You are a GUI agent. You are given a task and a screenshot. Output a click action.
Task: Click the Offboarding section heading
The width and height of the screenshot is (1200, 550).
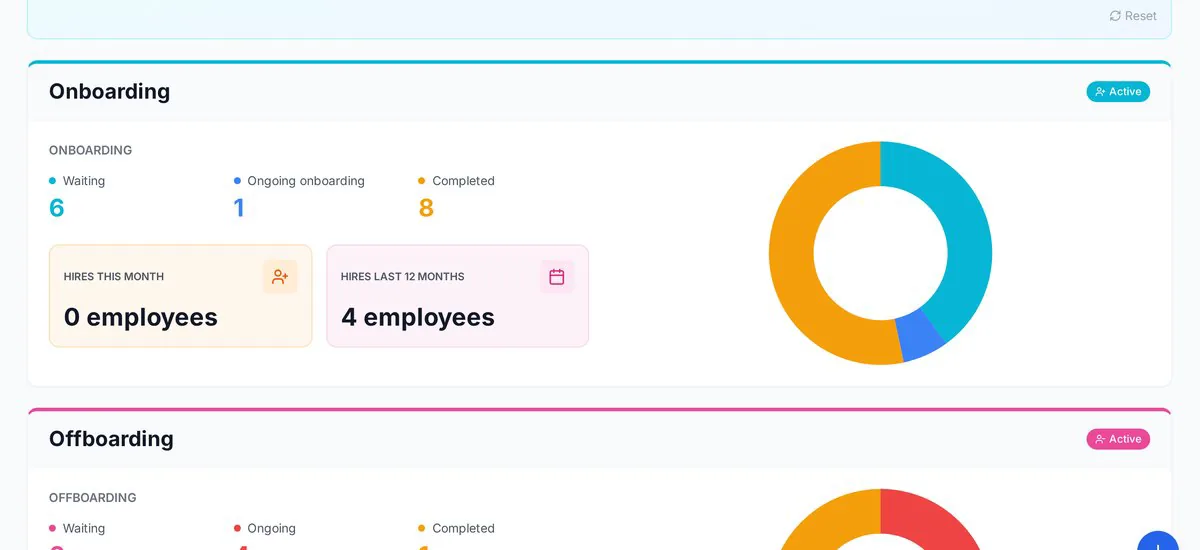click(x=111, y=439)
